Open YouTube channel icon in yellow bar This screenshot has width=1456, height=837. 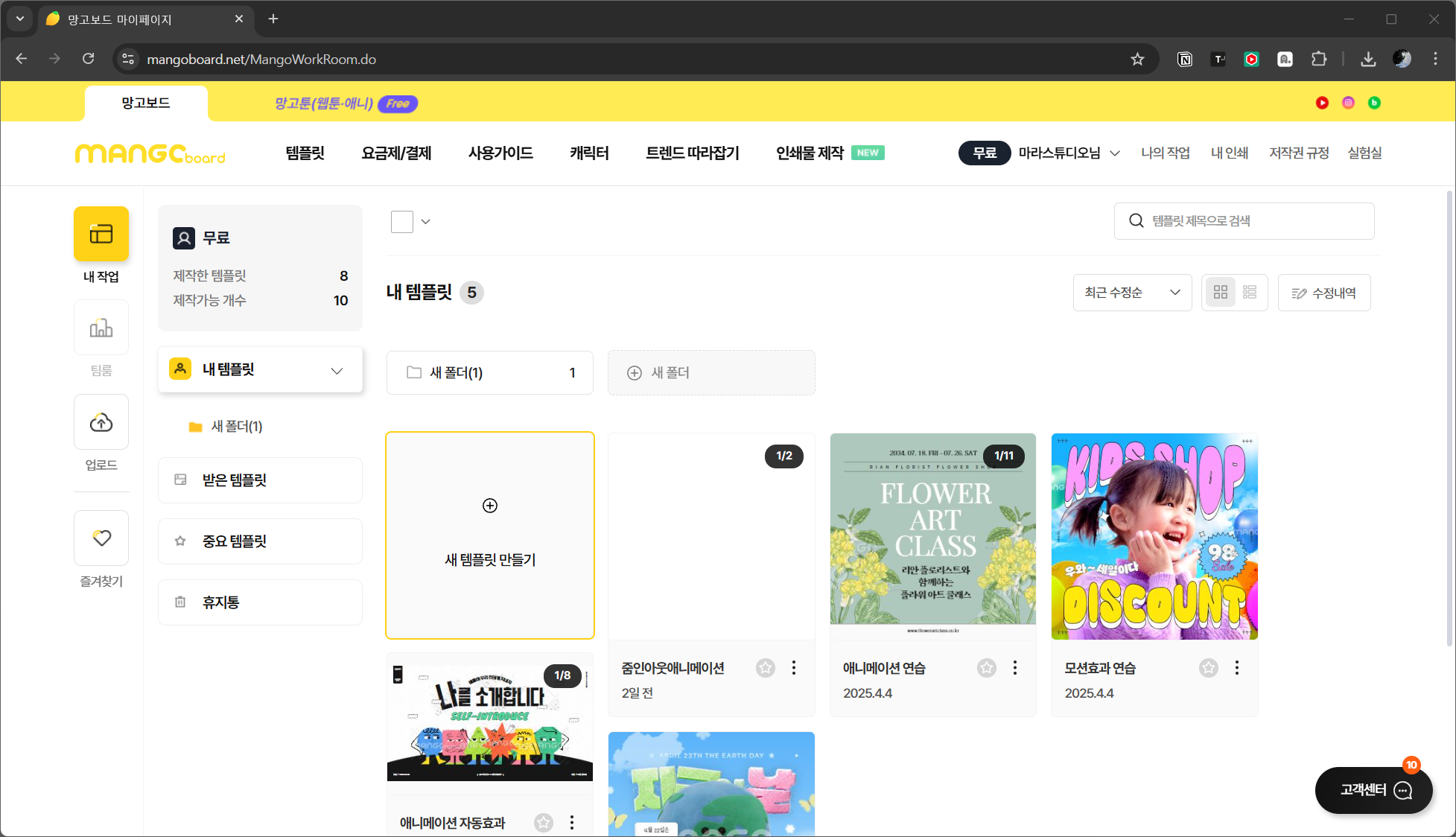click(1322, 103)
